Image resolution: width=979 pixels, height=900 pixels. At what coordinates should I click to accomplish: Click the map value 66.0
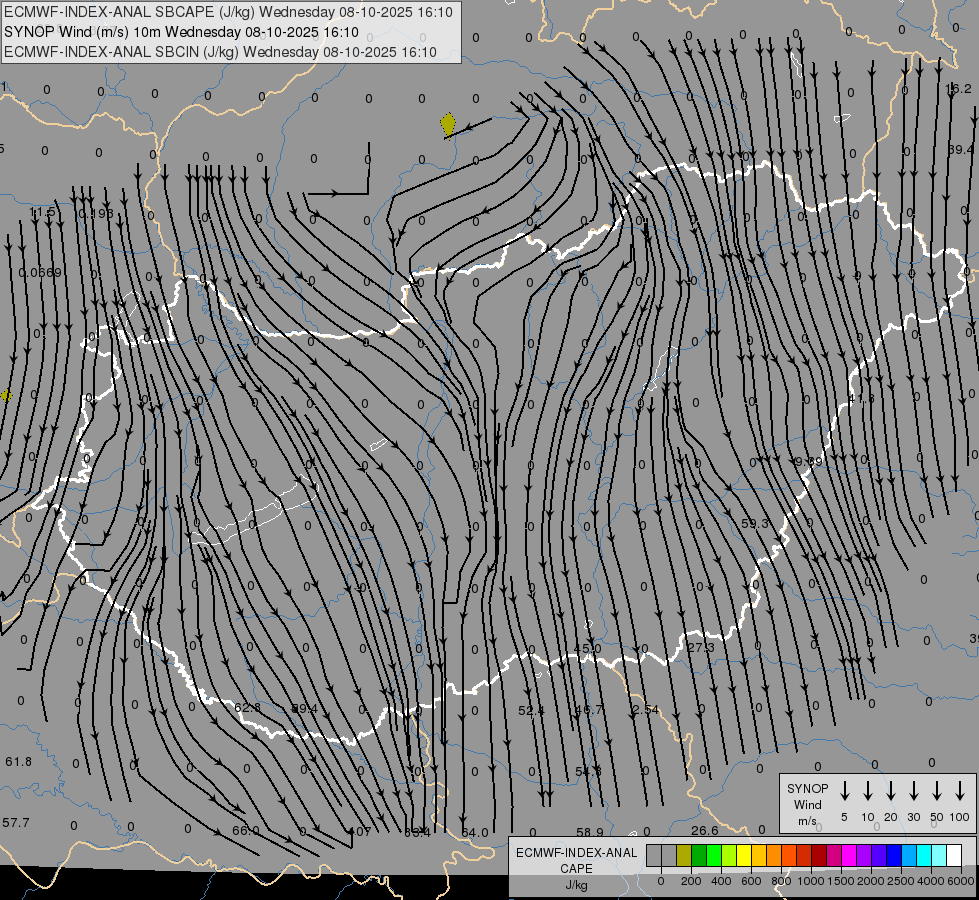pos(245,831)
